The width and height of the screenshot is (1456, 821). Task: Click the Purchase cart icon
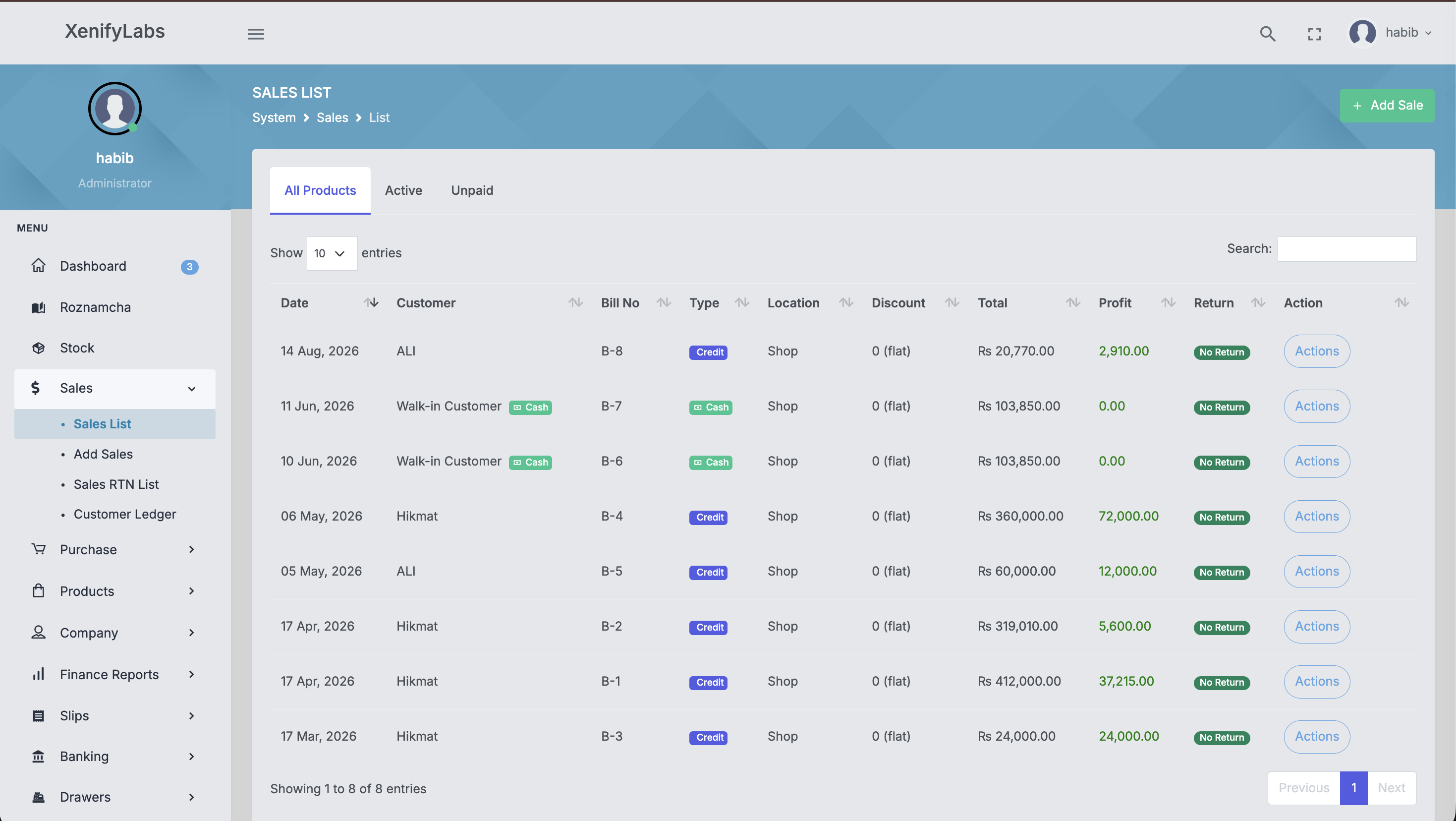point(38,549)
